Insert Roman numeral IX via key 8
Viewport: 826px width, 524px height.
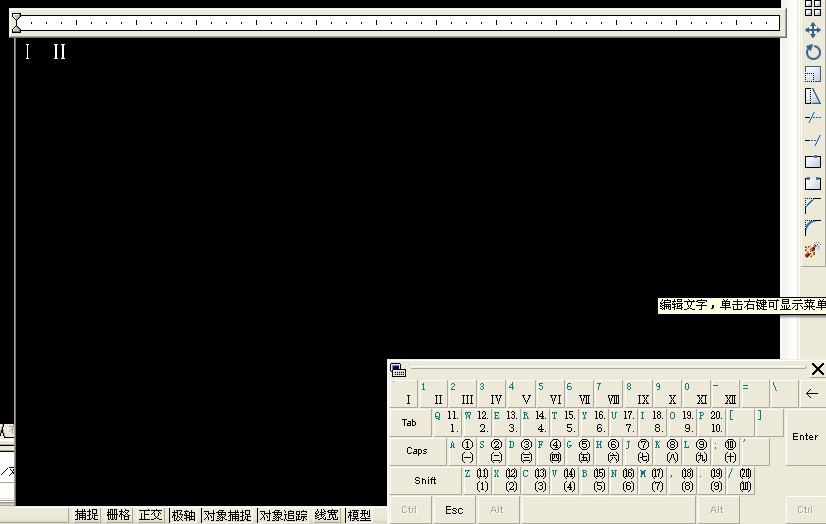(638, 393)
